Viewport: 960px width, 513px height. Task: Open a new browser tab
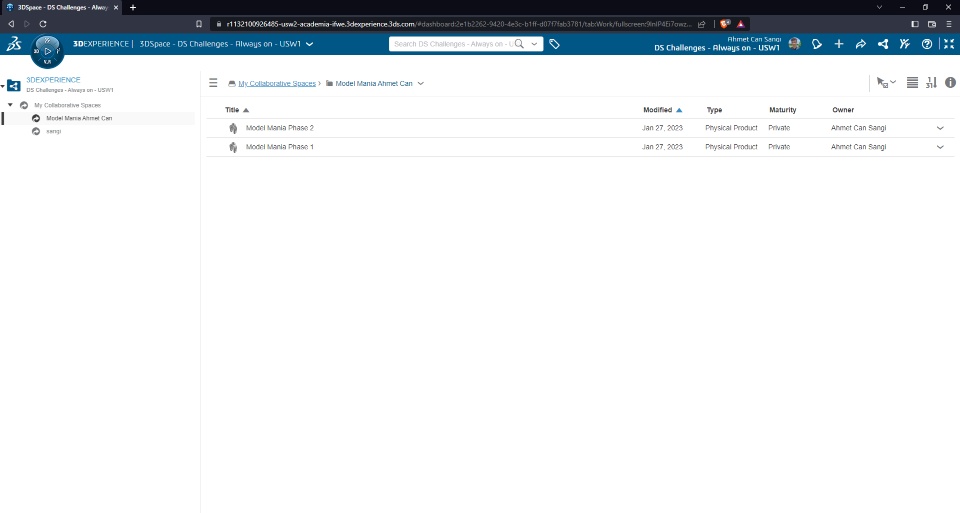pos(133,7)
